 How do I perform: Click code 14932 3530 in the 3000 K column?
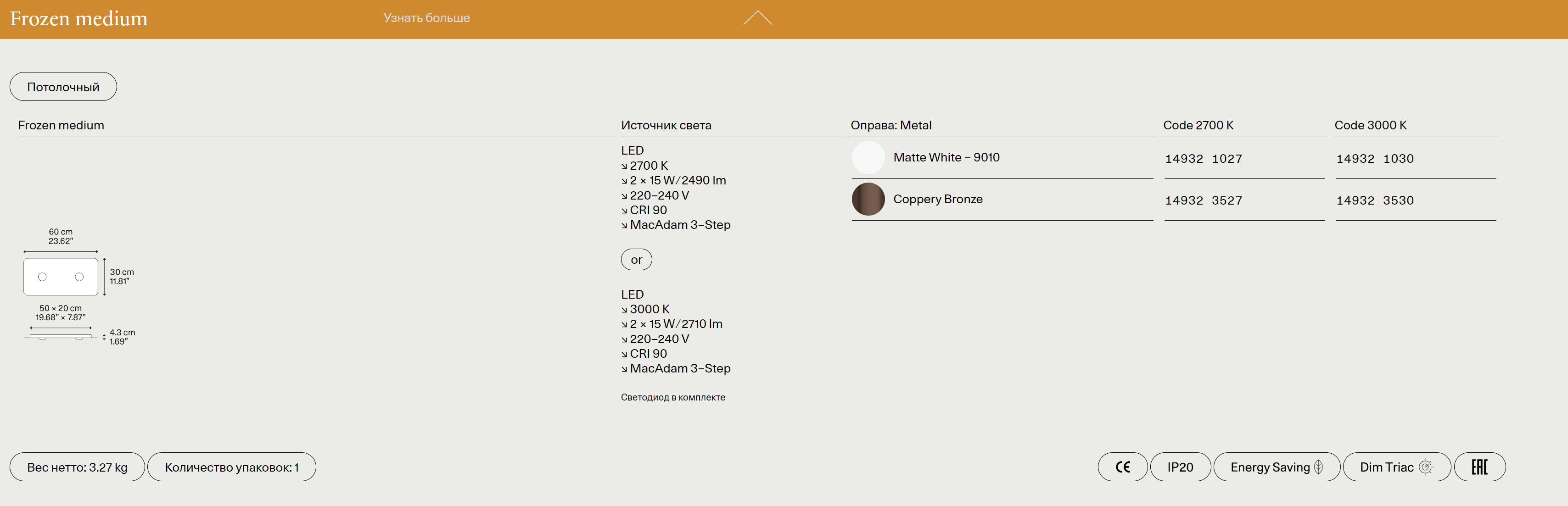1374,200
